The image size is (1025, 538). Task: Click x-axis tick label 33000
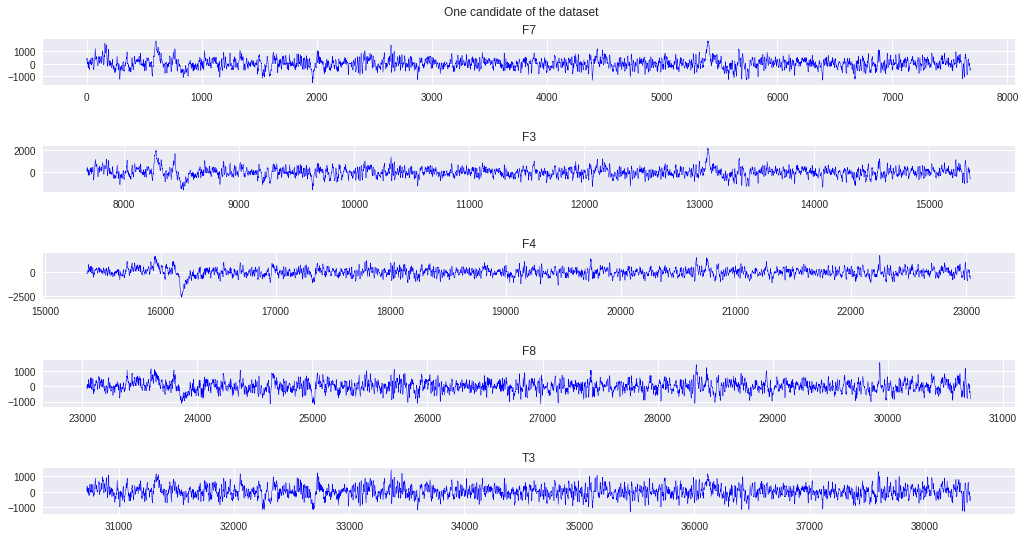[x=349, y=526]
